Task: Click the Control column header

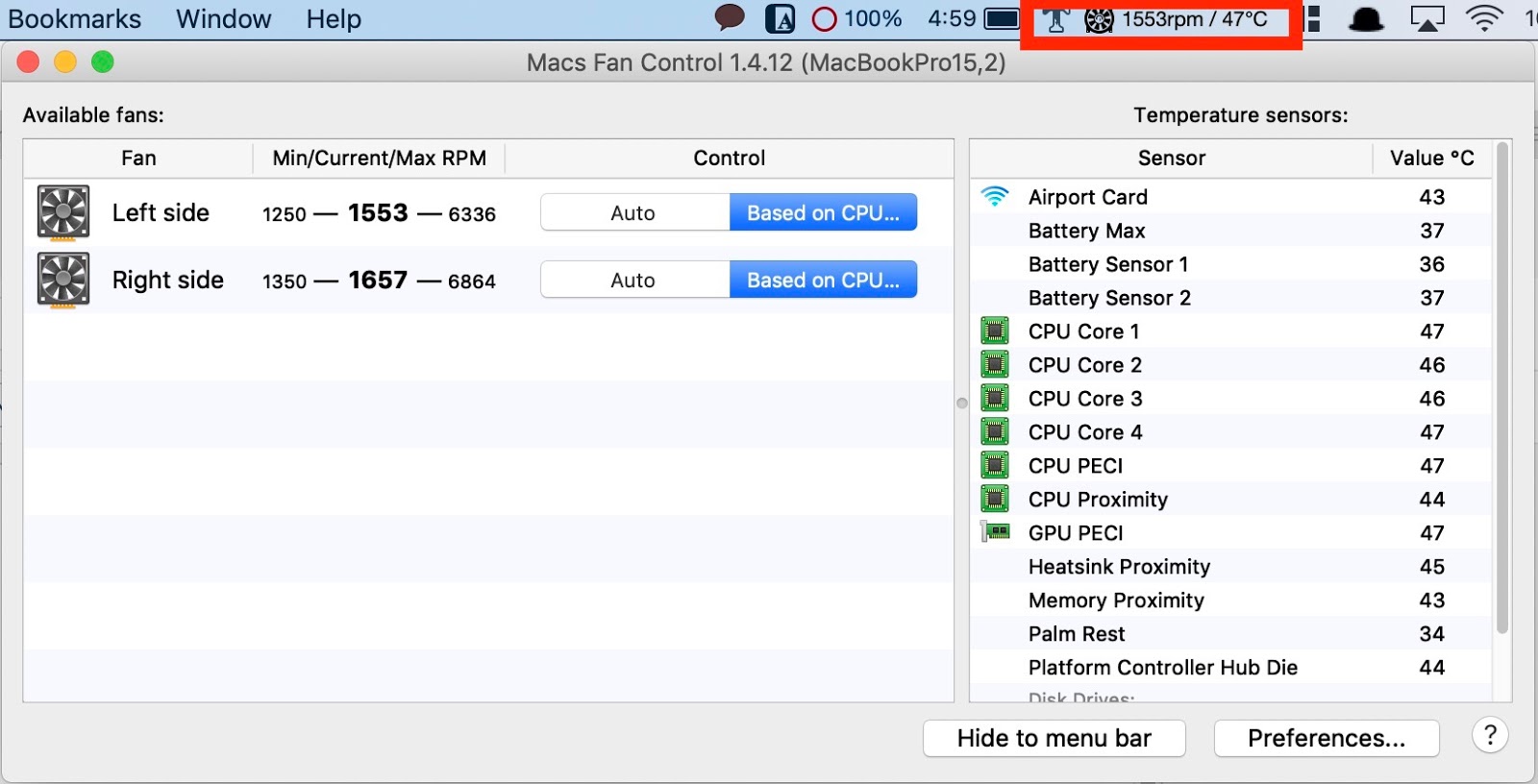Action: point(729,158)
